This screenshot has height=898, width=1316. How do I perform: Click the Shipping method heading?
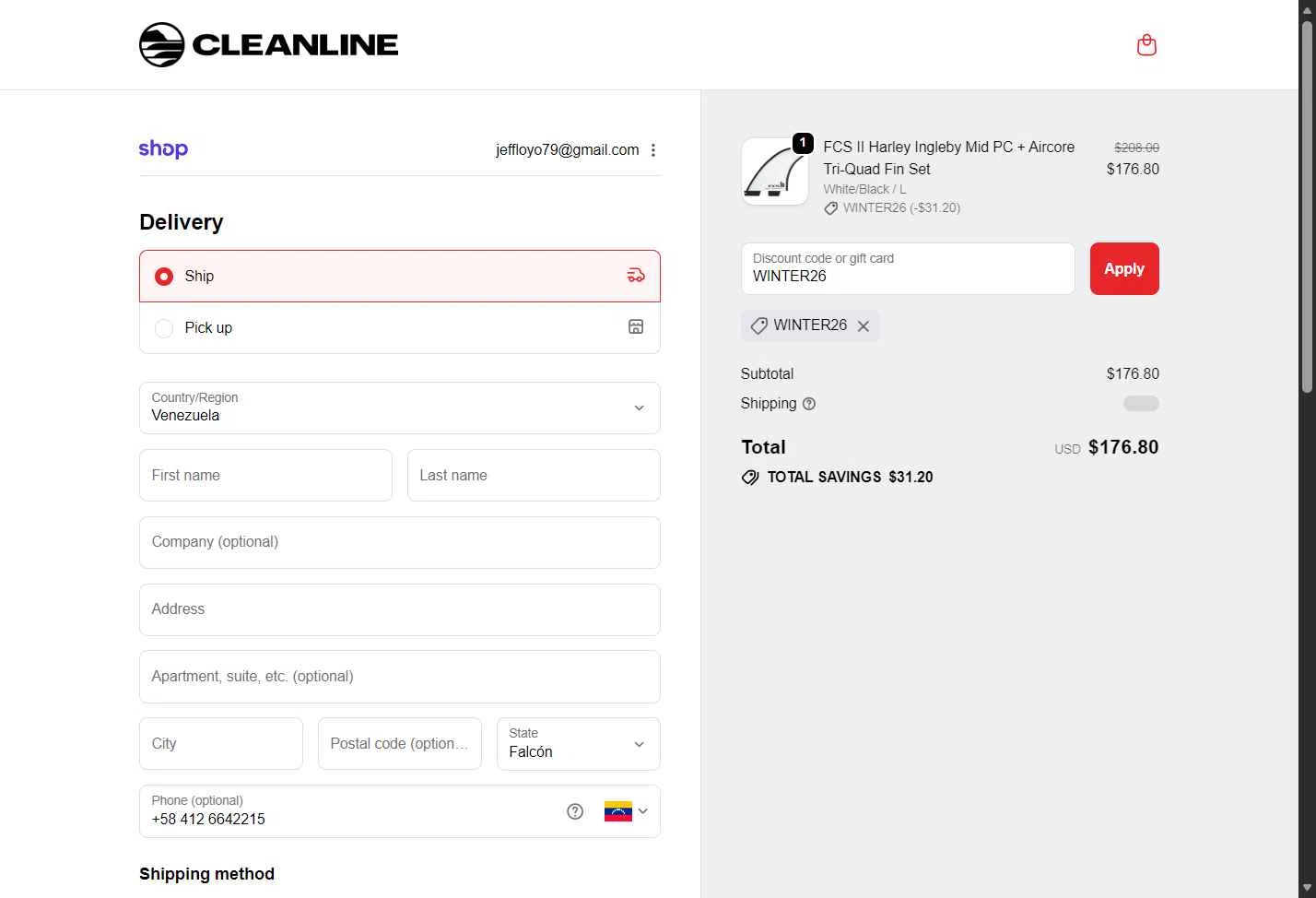206,874
